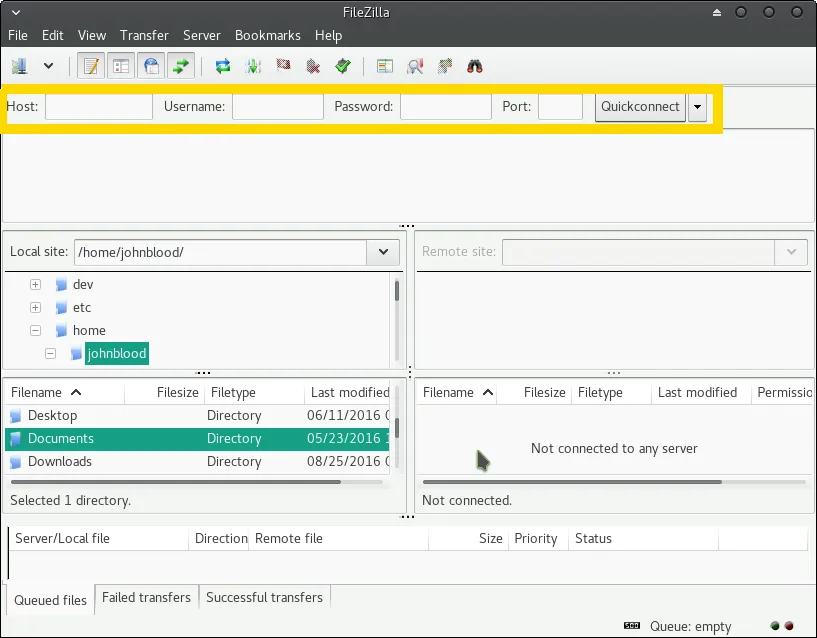The height and width of the screenshot is (638, 817).
Task: Open the Quickconnect history dropdown arrow
Action: [697, 107]
